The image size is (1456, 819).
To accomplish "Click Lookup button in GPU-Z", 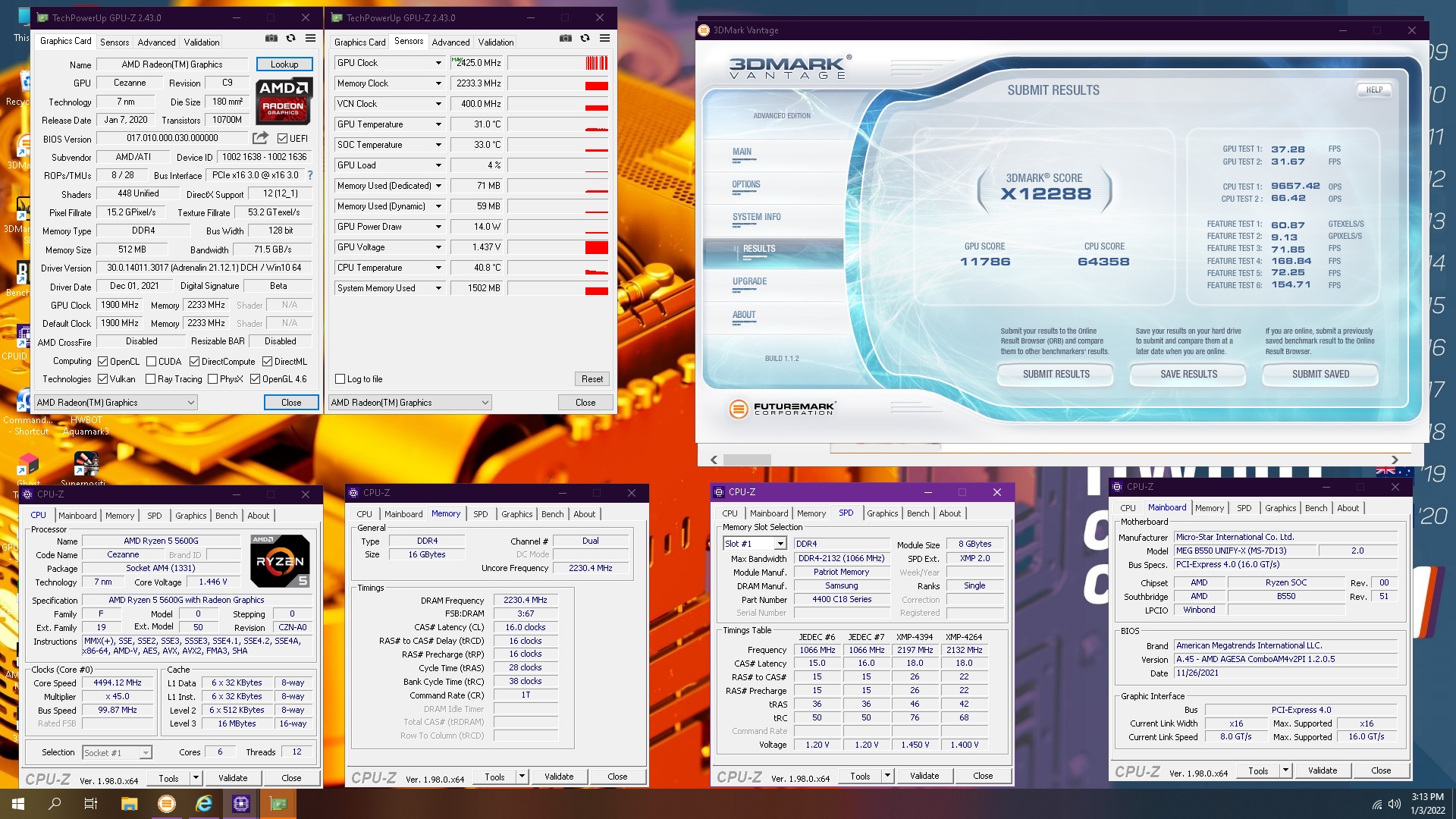I will (284, 64).
